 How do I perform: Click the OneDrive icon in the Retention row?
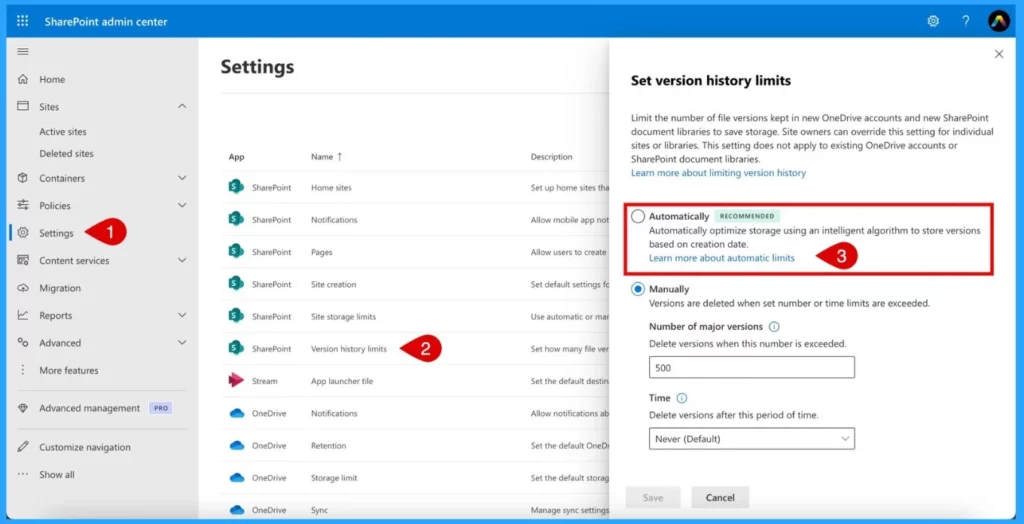[236, 445]
